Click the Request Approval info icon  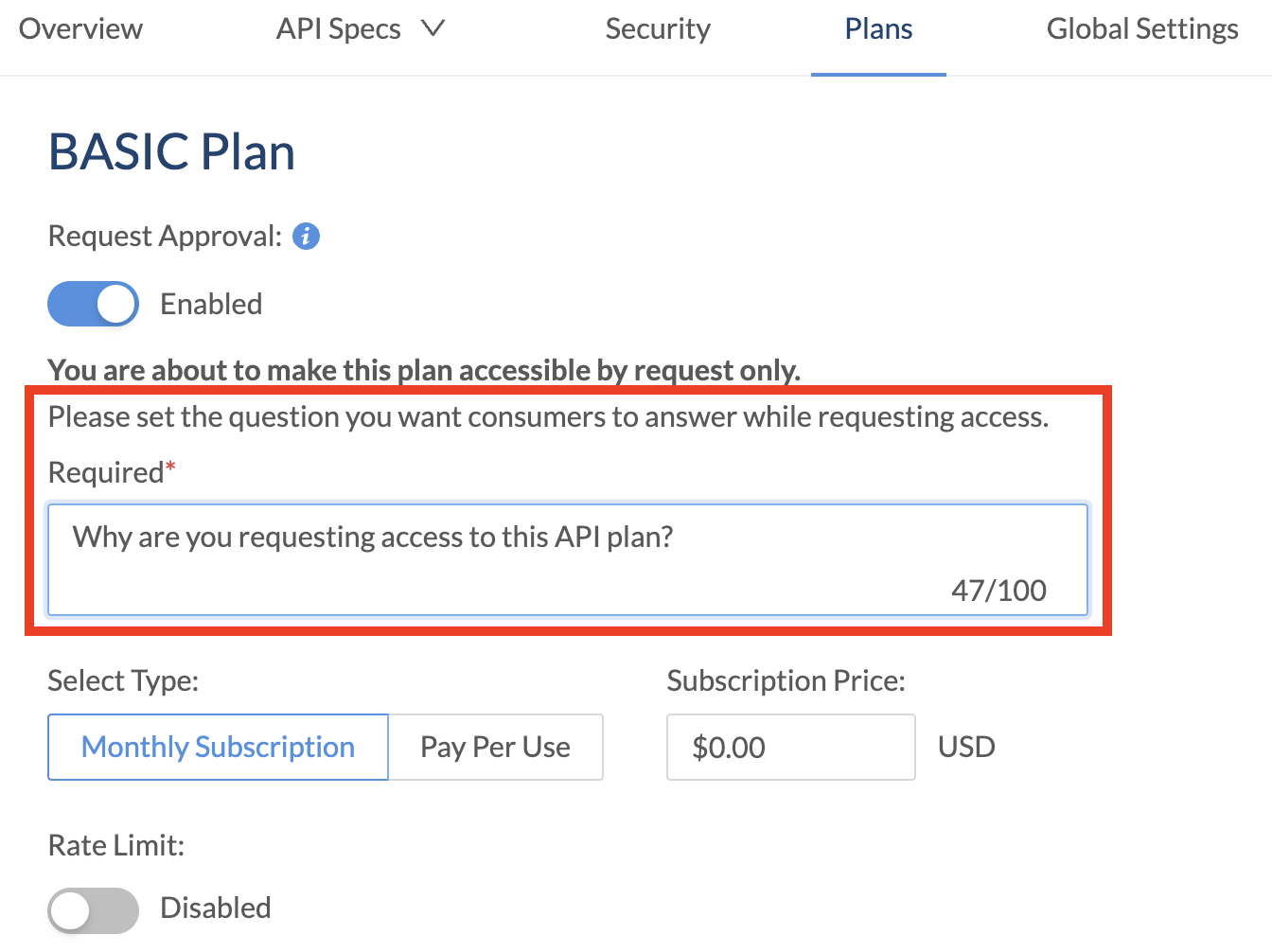[306, 236]
